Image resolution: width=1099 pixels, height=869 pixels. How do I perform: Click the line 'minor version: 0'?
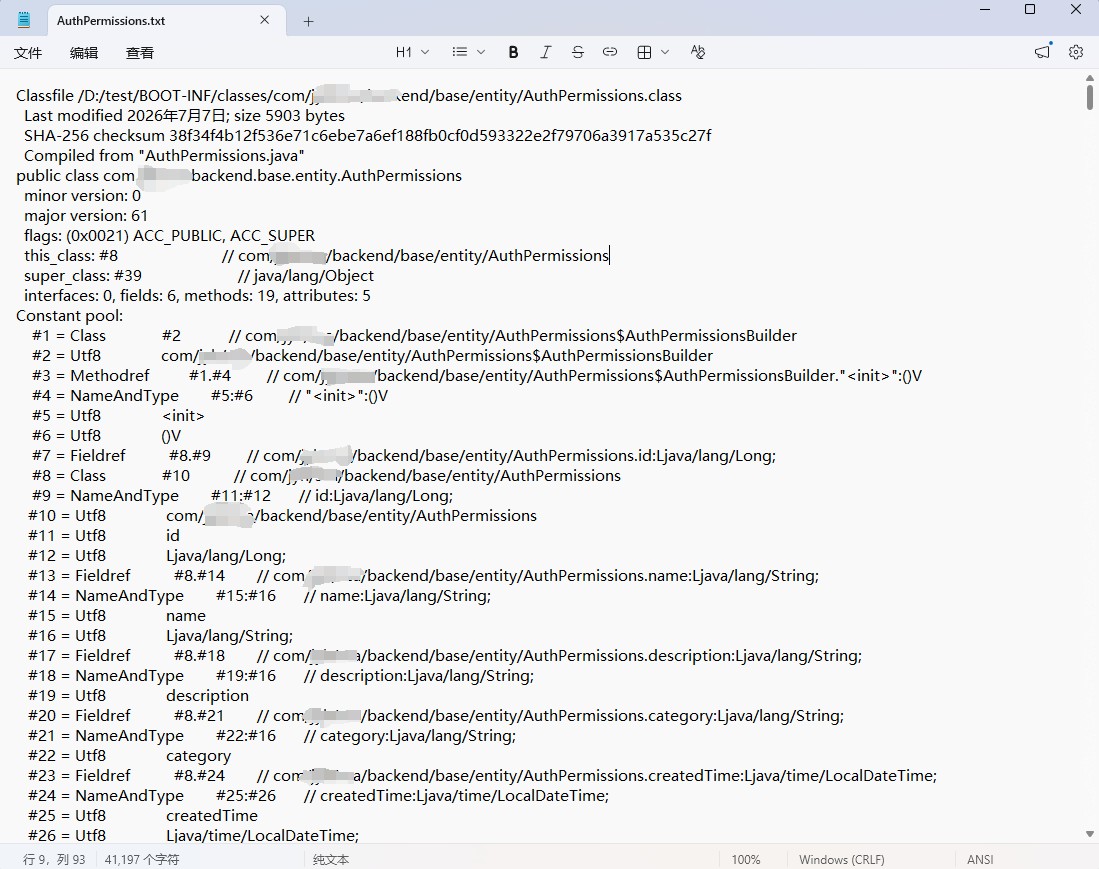(82, 196)
